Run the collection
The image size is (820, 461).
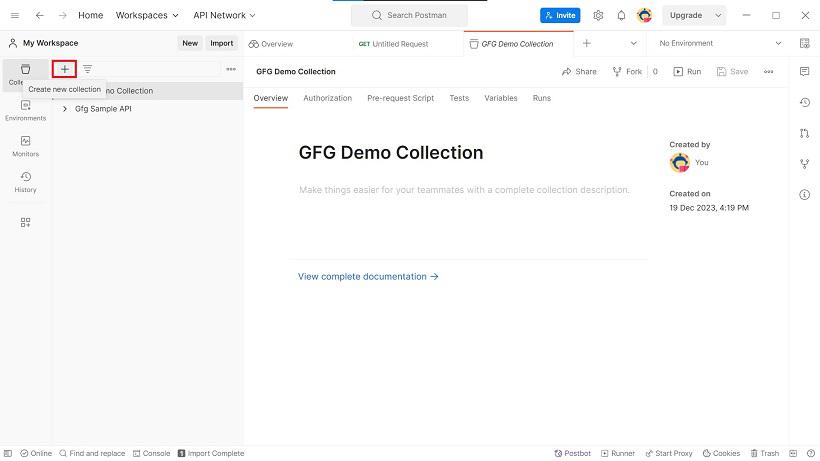[687, 72]
